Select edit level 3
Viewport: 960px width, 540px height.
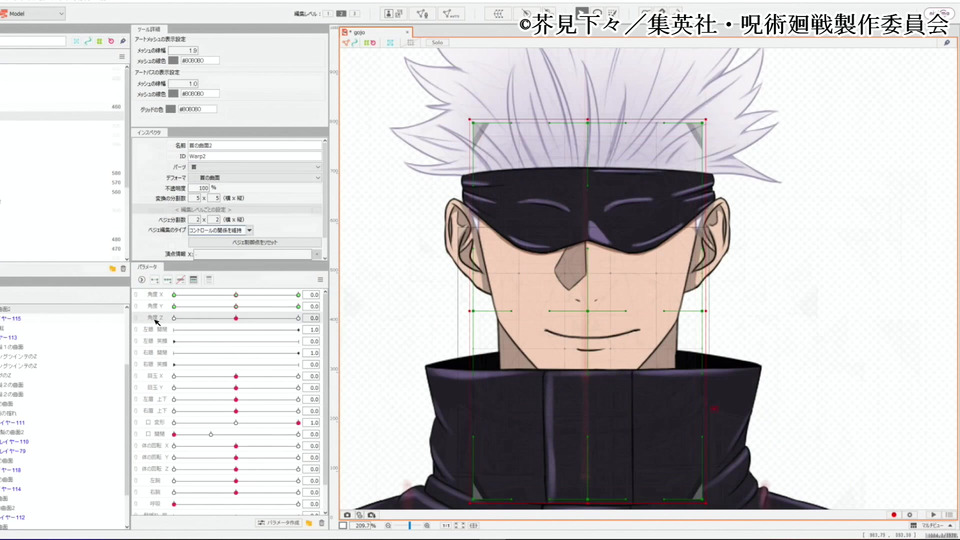pyautogui.click(x=354, y=13)
